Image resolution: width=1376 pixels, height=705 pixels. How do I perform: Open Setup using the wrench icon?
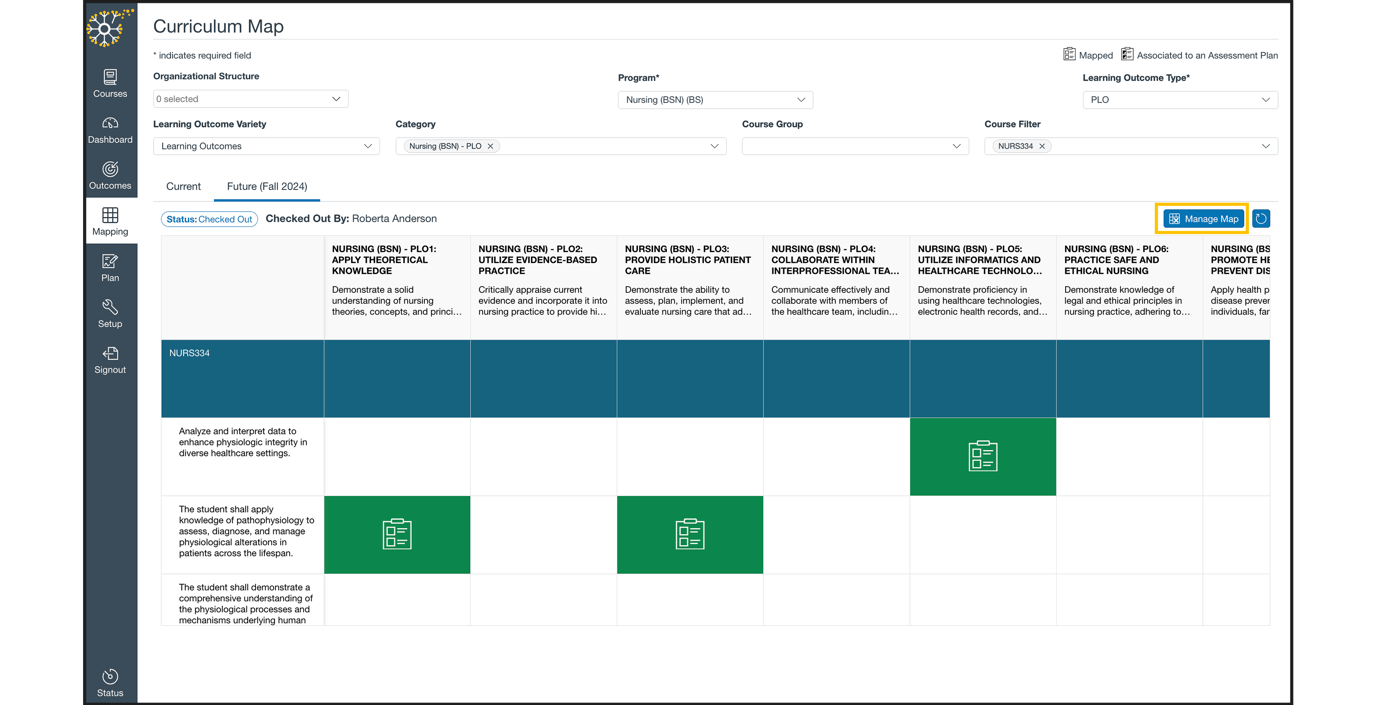(x=110, y=311)
